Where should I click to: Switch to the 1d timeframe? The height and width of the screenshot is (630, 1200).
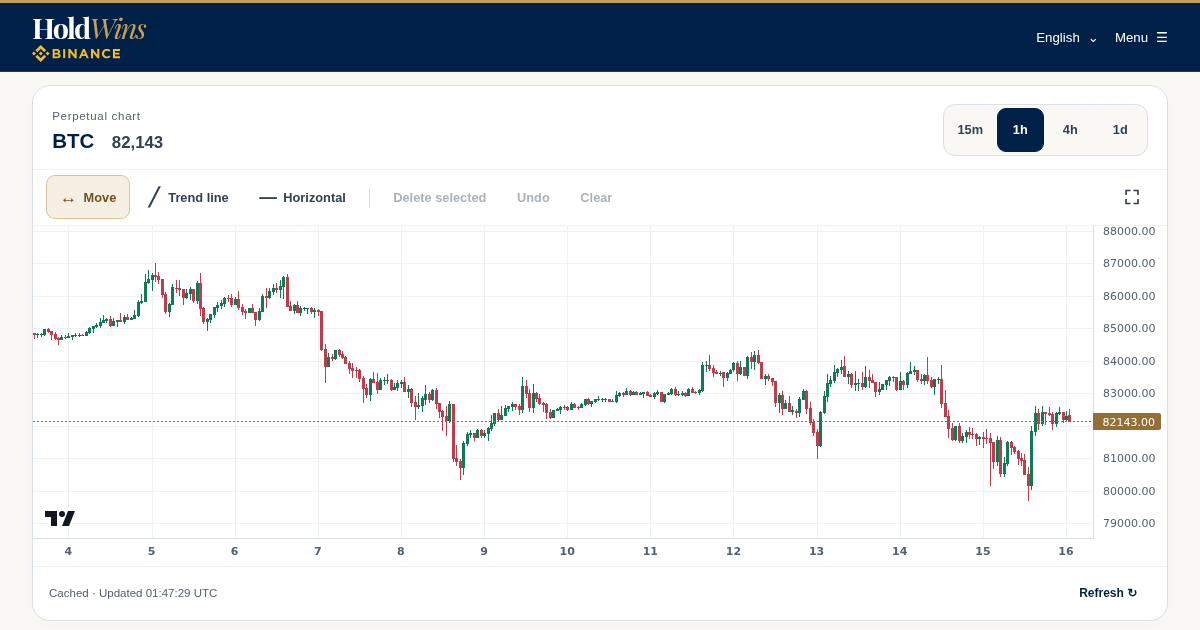[1120, 130]
